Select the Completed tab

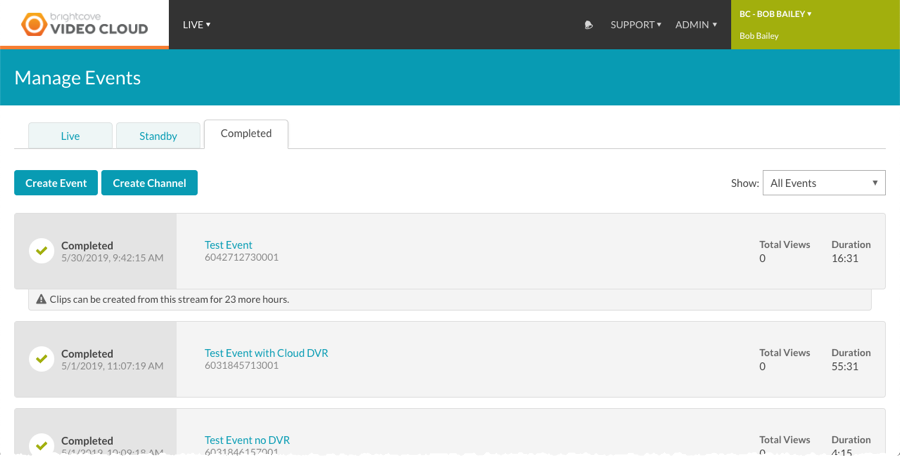coord(246,134)
